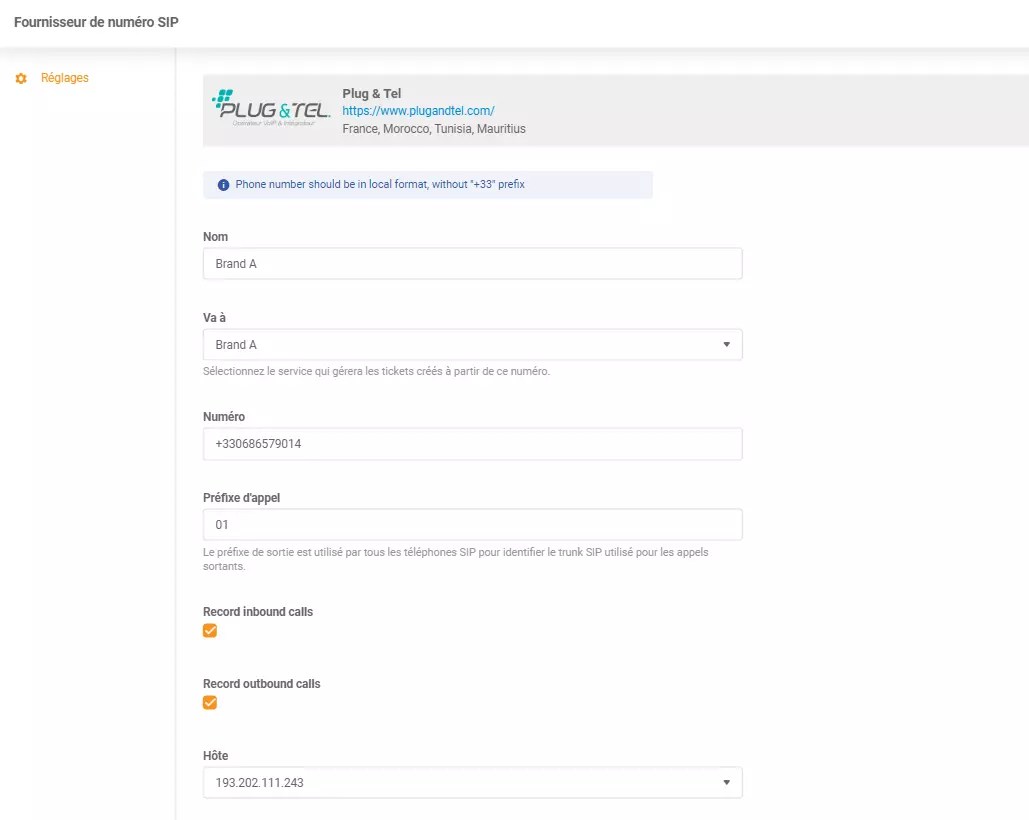Open the plugandtel.com website link
Viewport: 1029px width, 820px height.
tap(417, 111)
